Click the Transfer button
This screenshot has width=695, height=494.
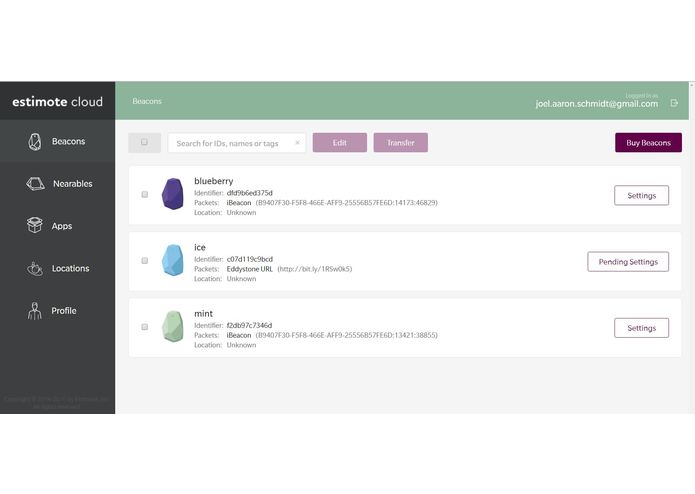[x=401, y=143]
